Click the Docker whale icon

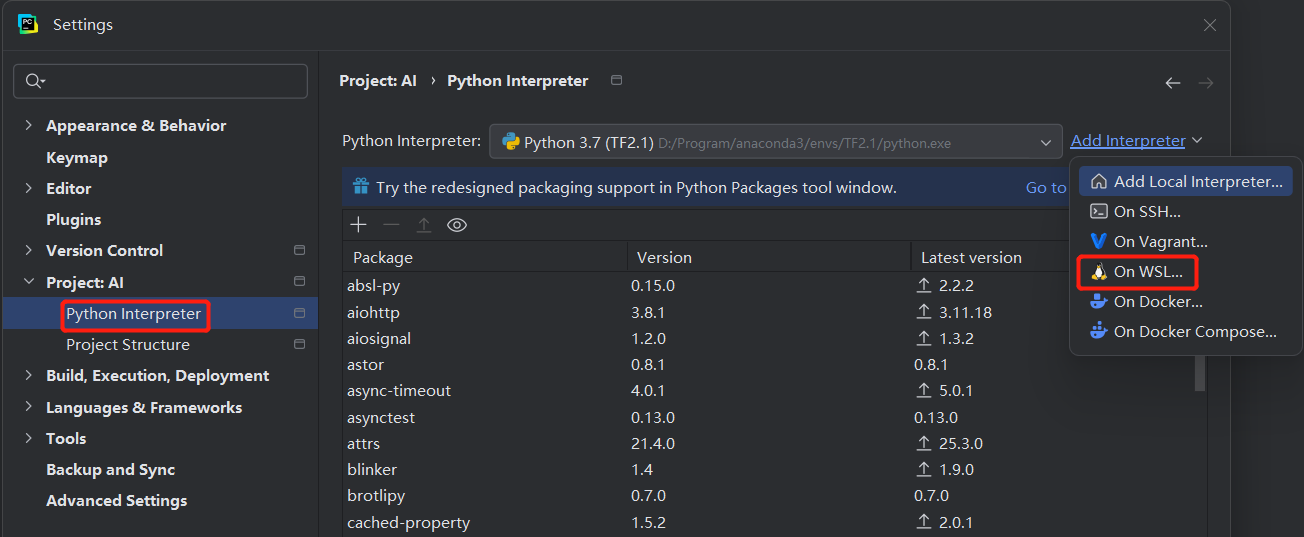[1099, 301]
